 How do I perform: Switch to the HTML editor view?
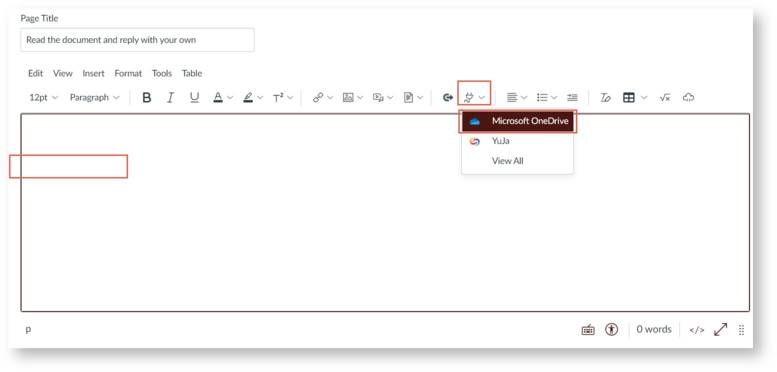697,330
